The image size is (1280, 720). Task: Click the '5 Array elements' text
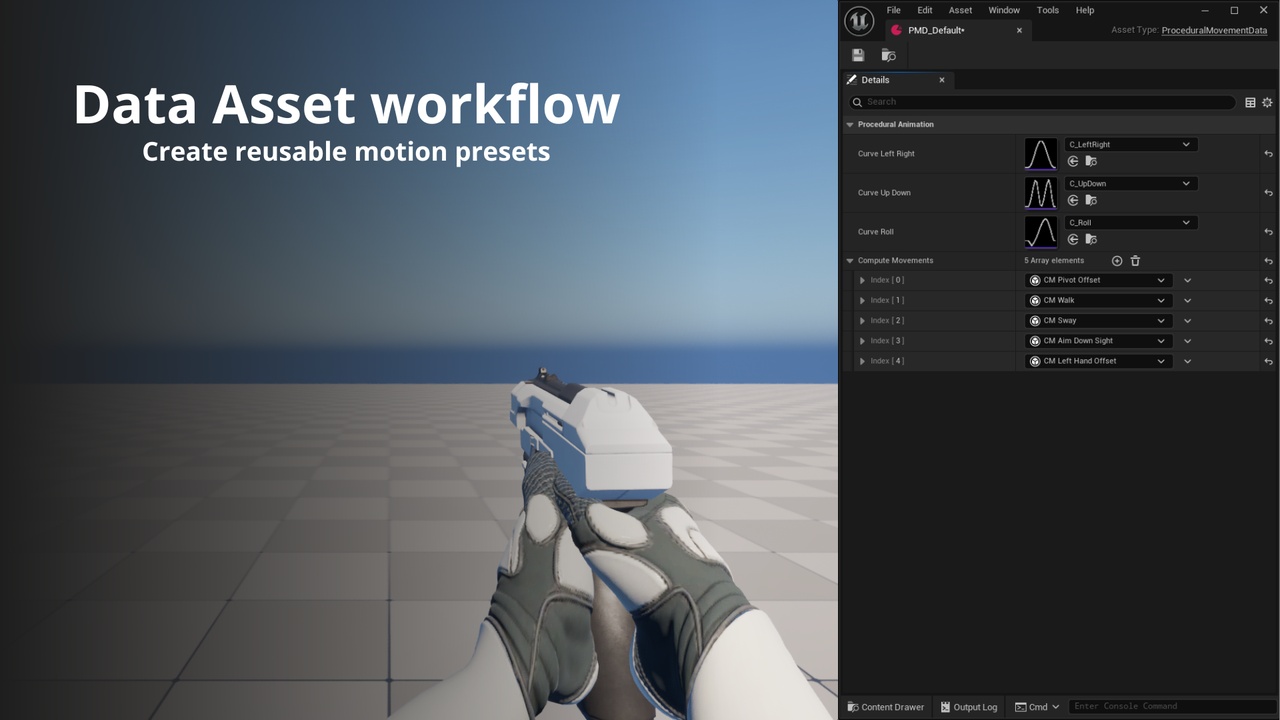(1054, 261)
